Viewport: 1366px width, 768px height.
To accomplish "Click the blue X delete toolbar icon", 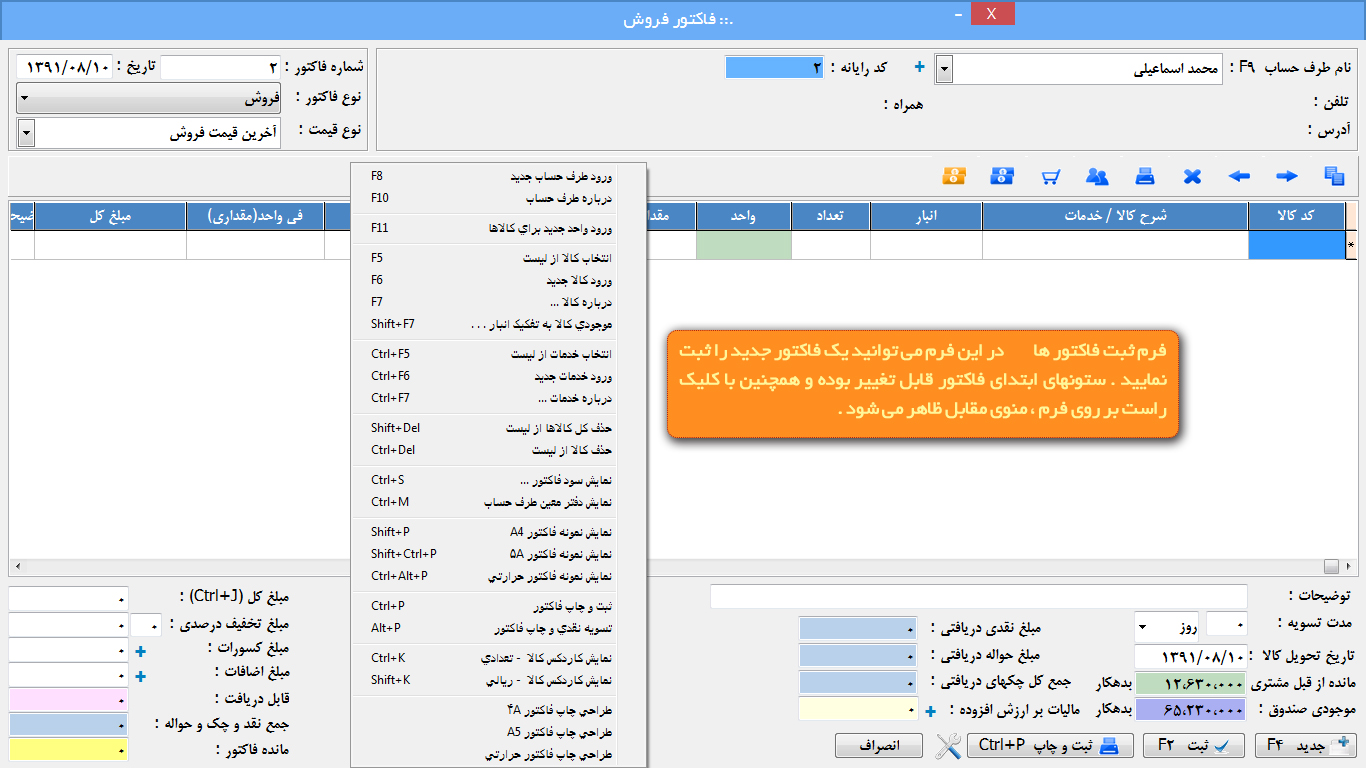I will pos(1192,177).
